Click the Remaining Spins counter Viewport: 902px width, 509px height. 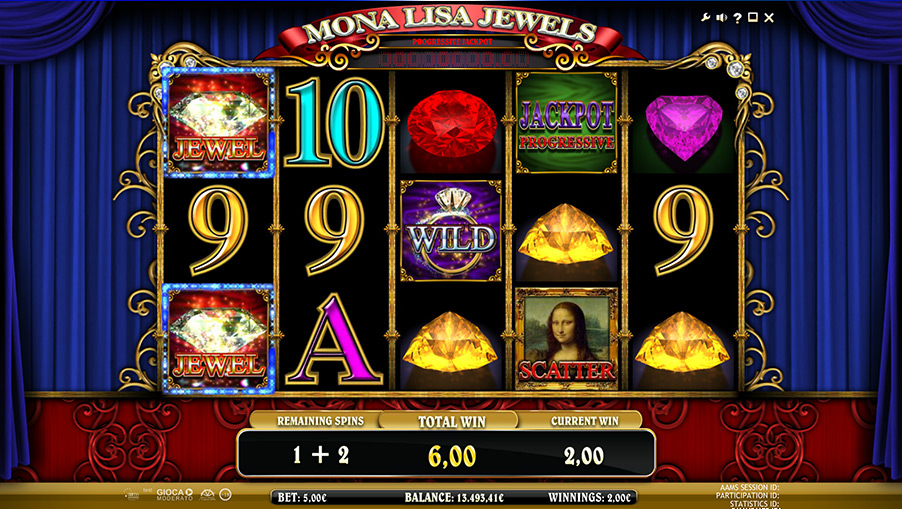point(320,456)
